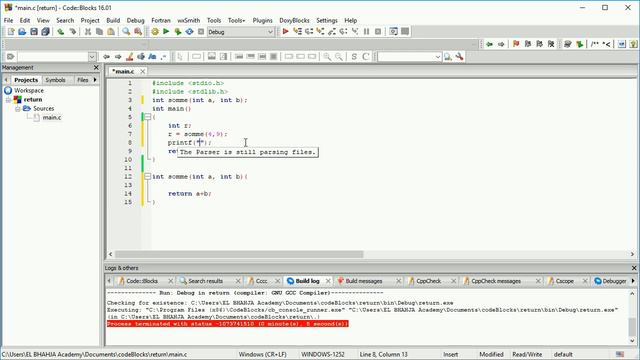This screenshot has width=640, height=360.
Task: Open the Settings menu
Action: [x=327, y=20]
